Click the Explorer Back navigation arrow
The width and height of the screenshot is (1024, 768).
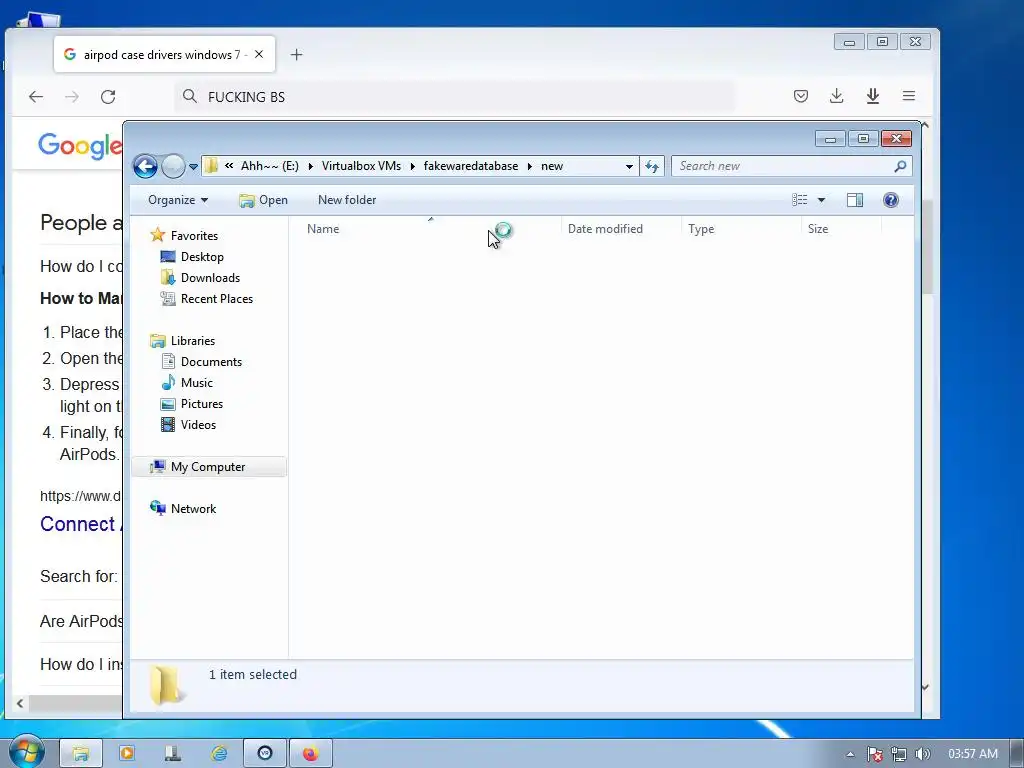click(146, 166)
